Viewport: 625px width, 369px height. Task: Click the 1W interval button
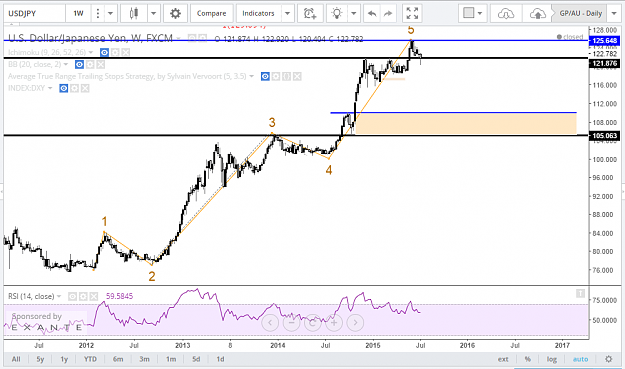pyautogui.click(x=78, y=14)
